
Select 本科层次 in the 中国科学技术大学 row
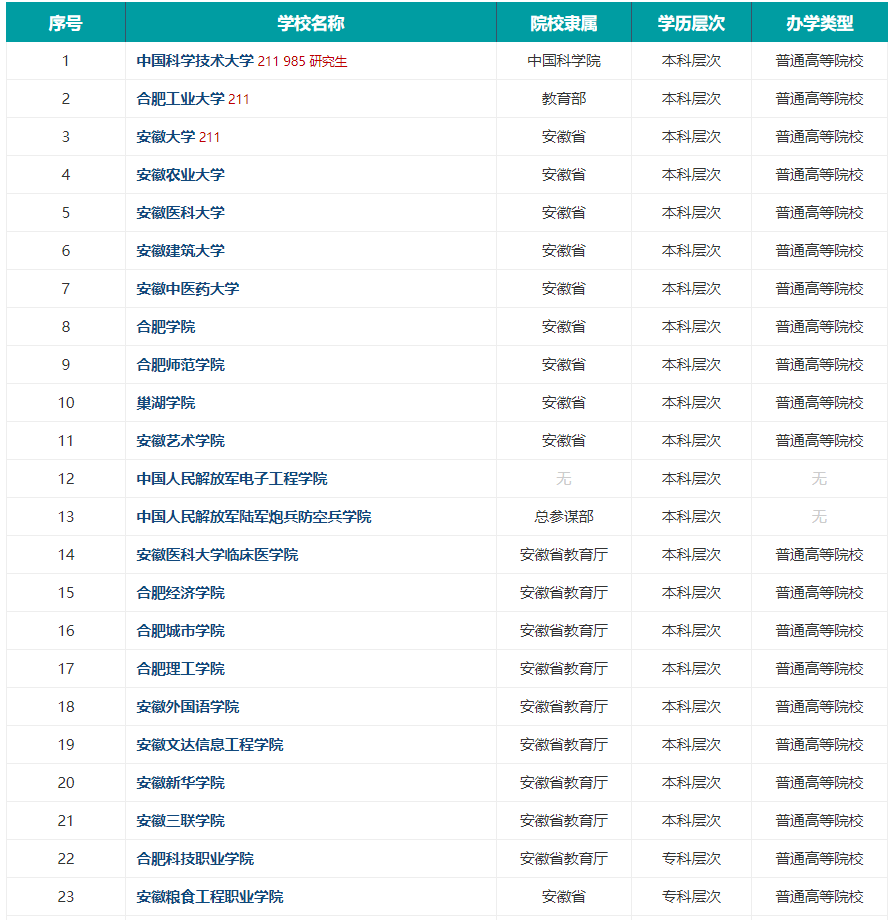pyautogui.click(x=691, y=61)
